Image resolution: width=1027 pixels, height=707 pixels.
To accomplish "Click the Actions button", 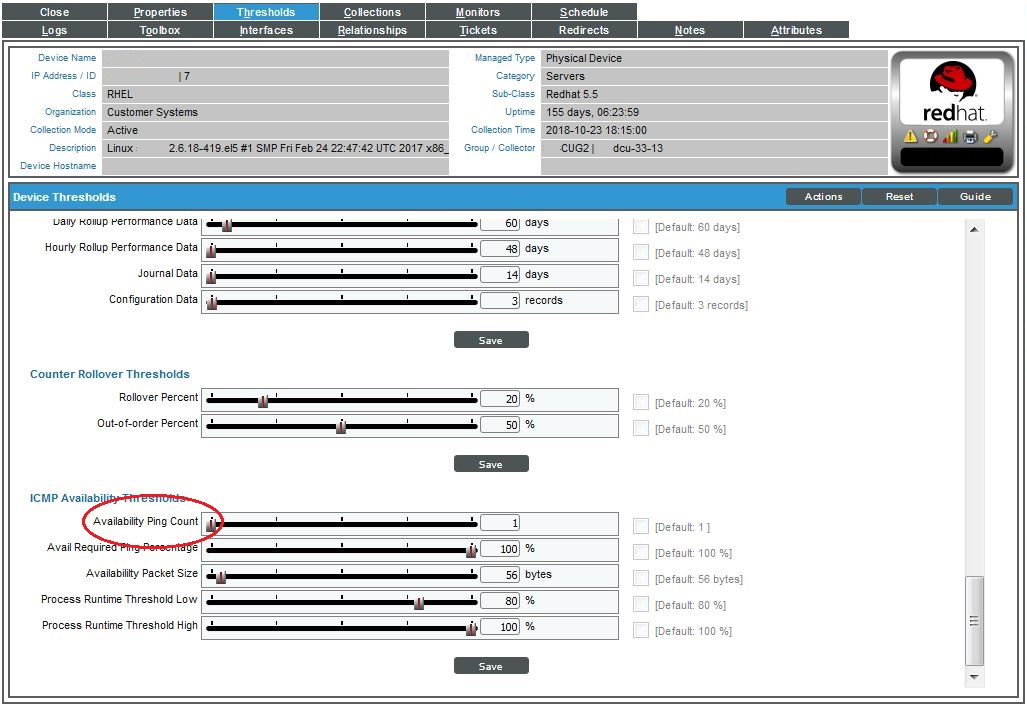I will click(x=822, y=196).
